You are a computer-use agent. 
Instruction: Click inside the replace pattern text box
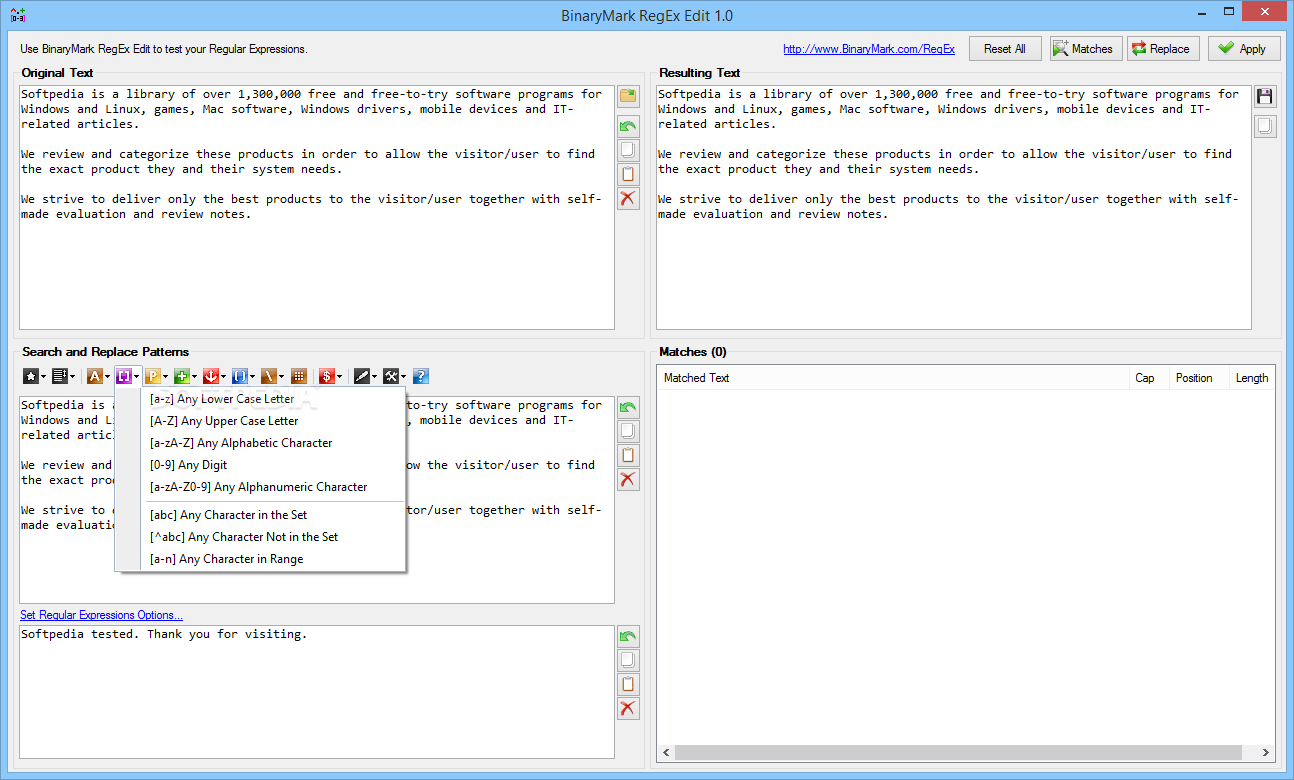point(316,692)
